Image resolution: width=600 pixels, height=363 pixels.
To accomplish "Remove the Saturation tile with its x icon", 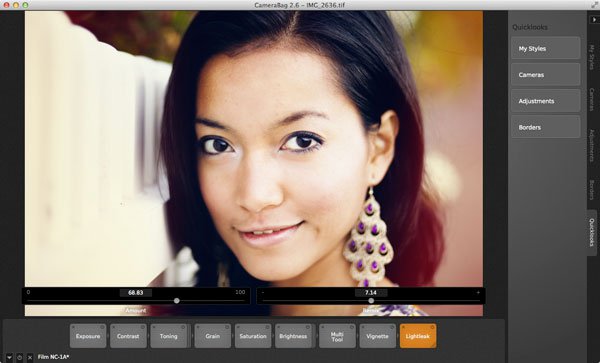I will [x=238, y=327].
